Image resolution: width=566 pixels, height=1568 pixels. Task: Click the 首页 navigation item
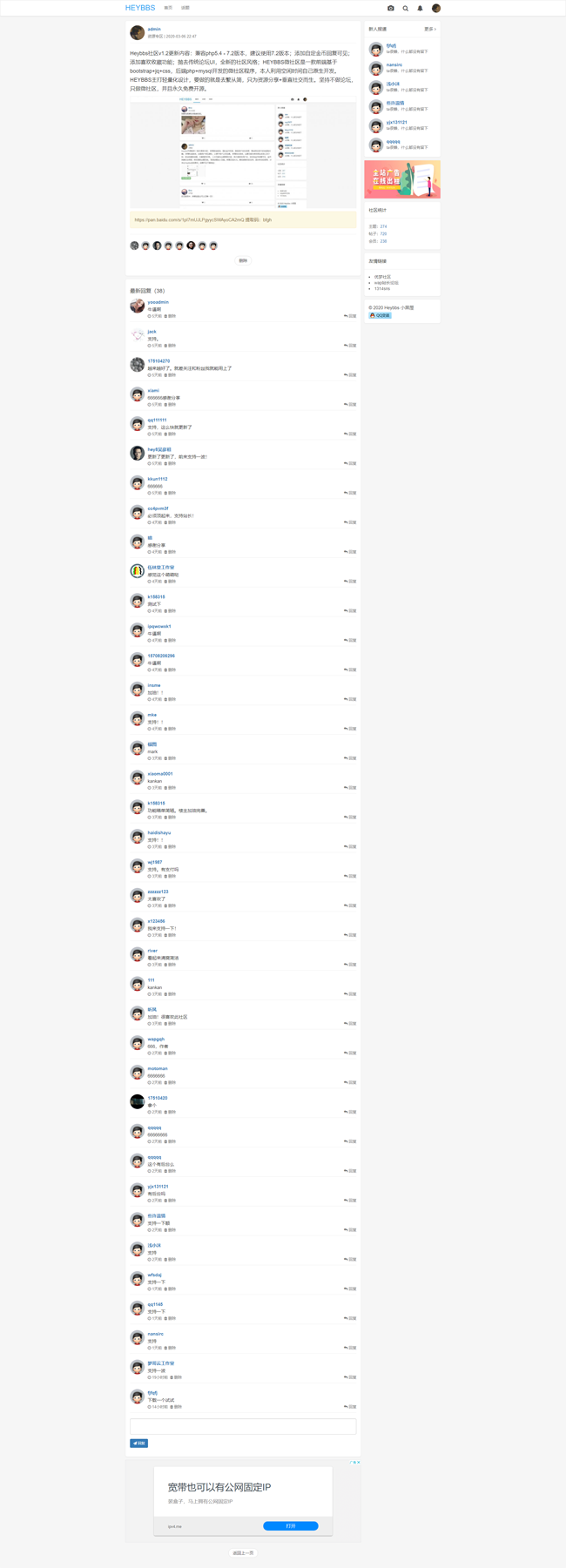(168, 8)
